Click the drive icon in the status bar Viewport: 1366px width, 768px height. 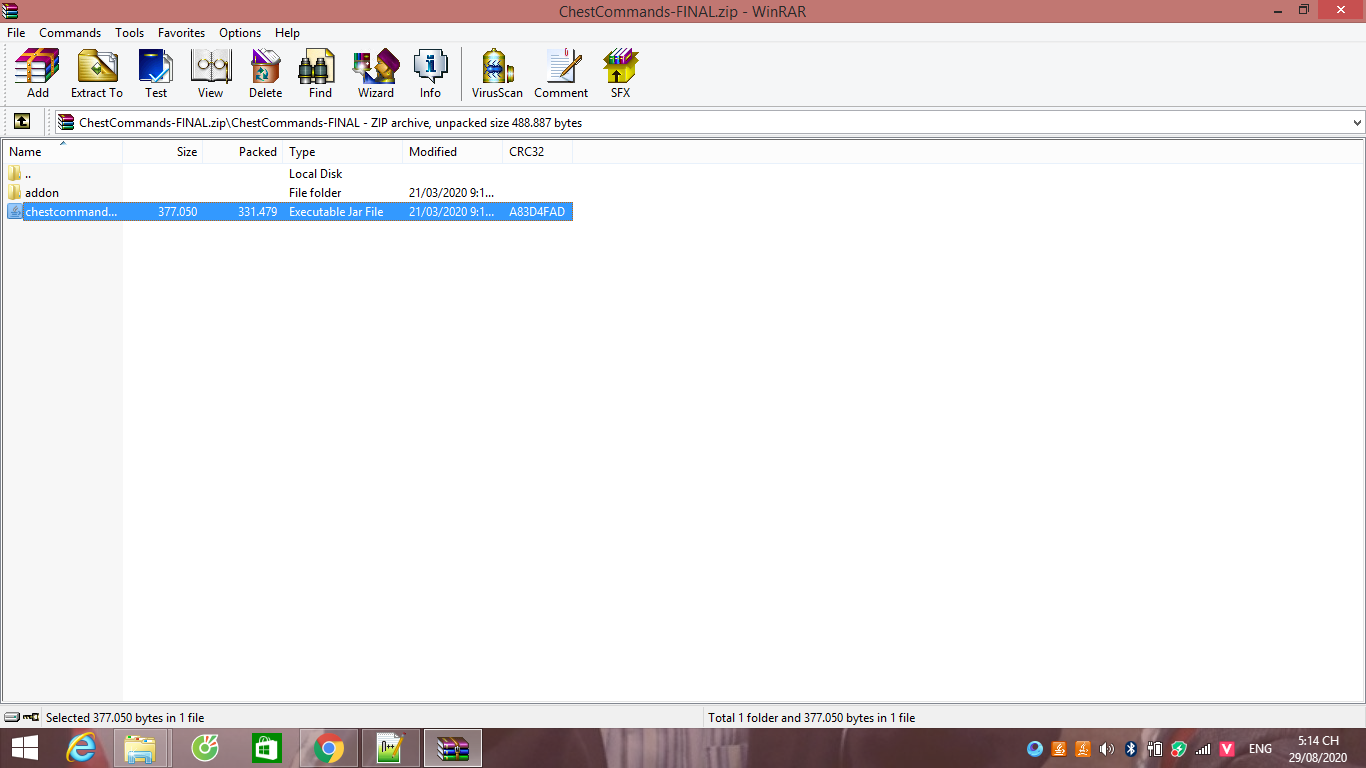click(12, 717)
